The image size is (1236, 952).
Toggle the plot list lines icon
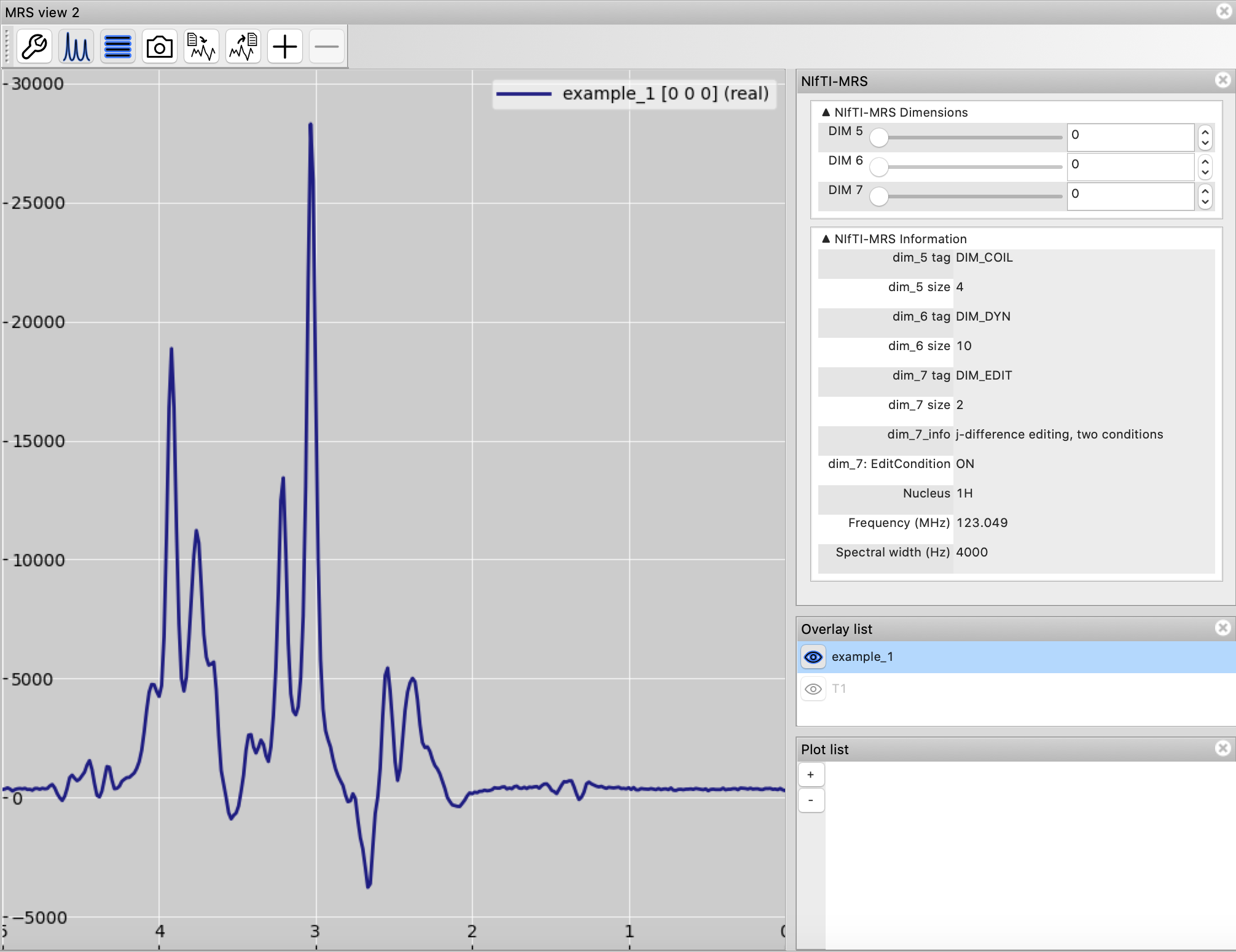(x=118, y=46)
